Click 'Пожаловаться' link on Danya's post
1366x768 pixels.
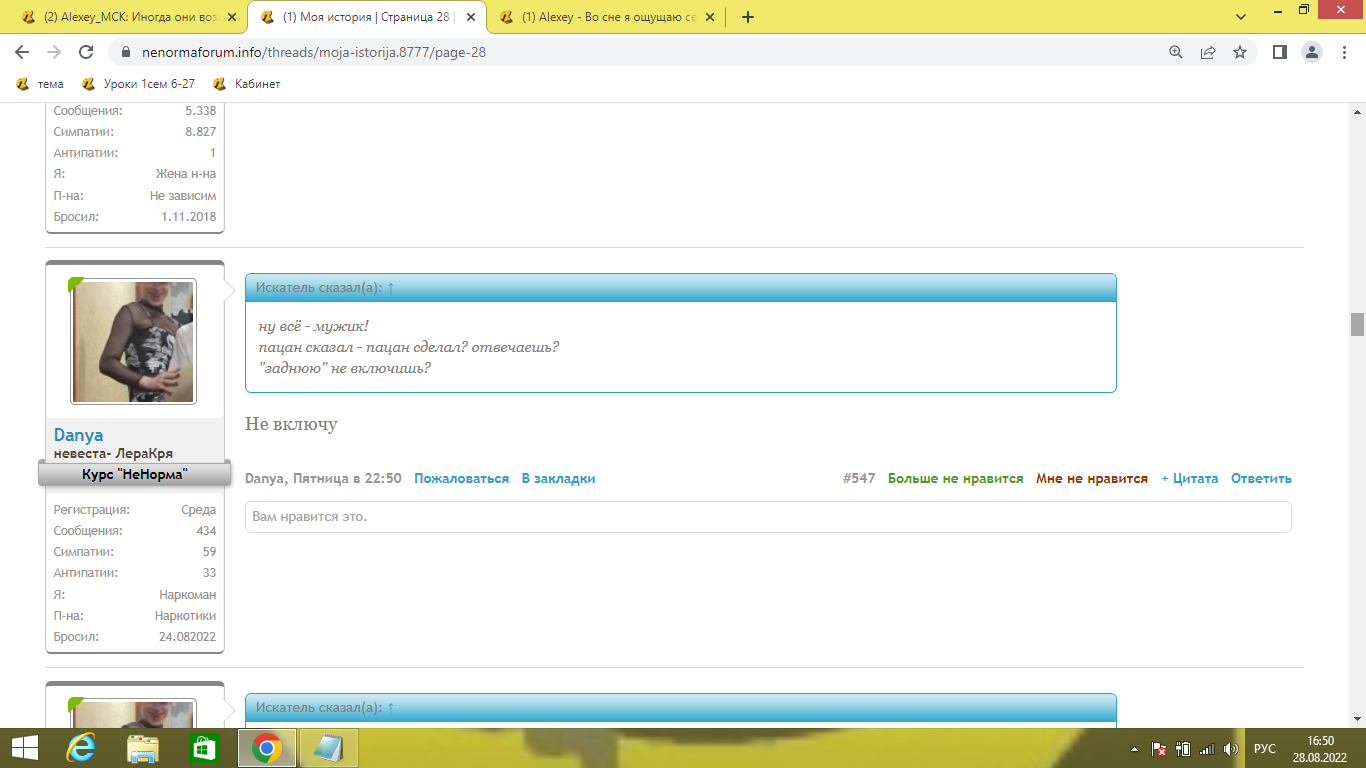click(x=461, y=479)
